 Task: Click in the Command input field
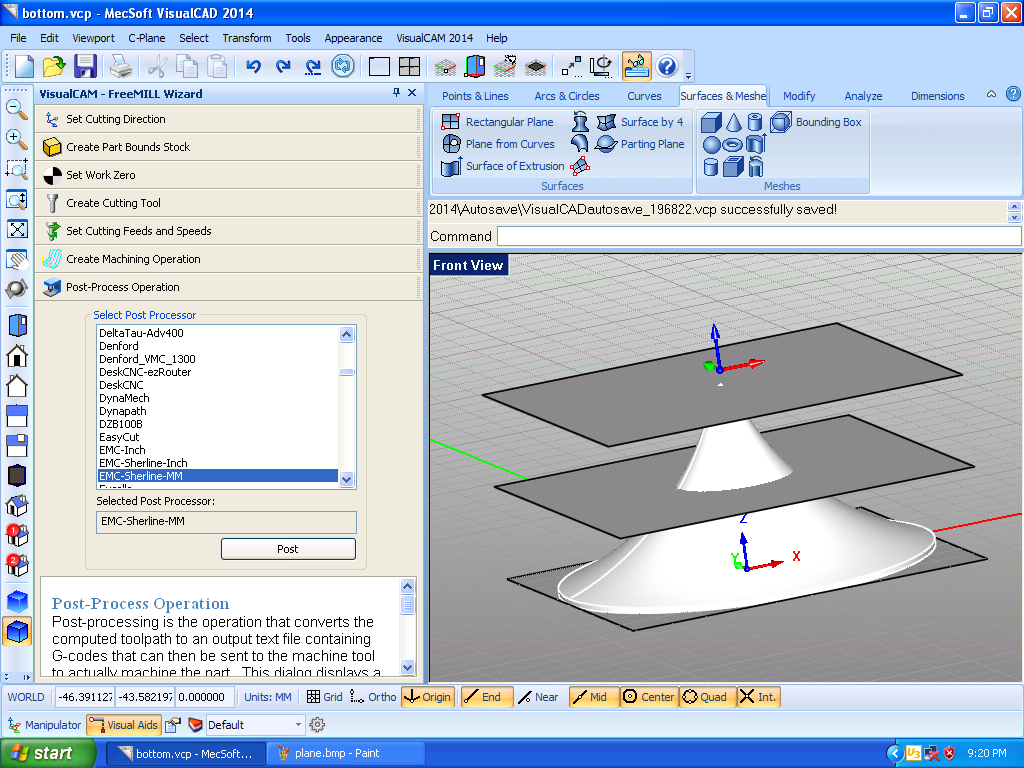coord(758,236)
